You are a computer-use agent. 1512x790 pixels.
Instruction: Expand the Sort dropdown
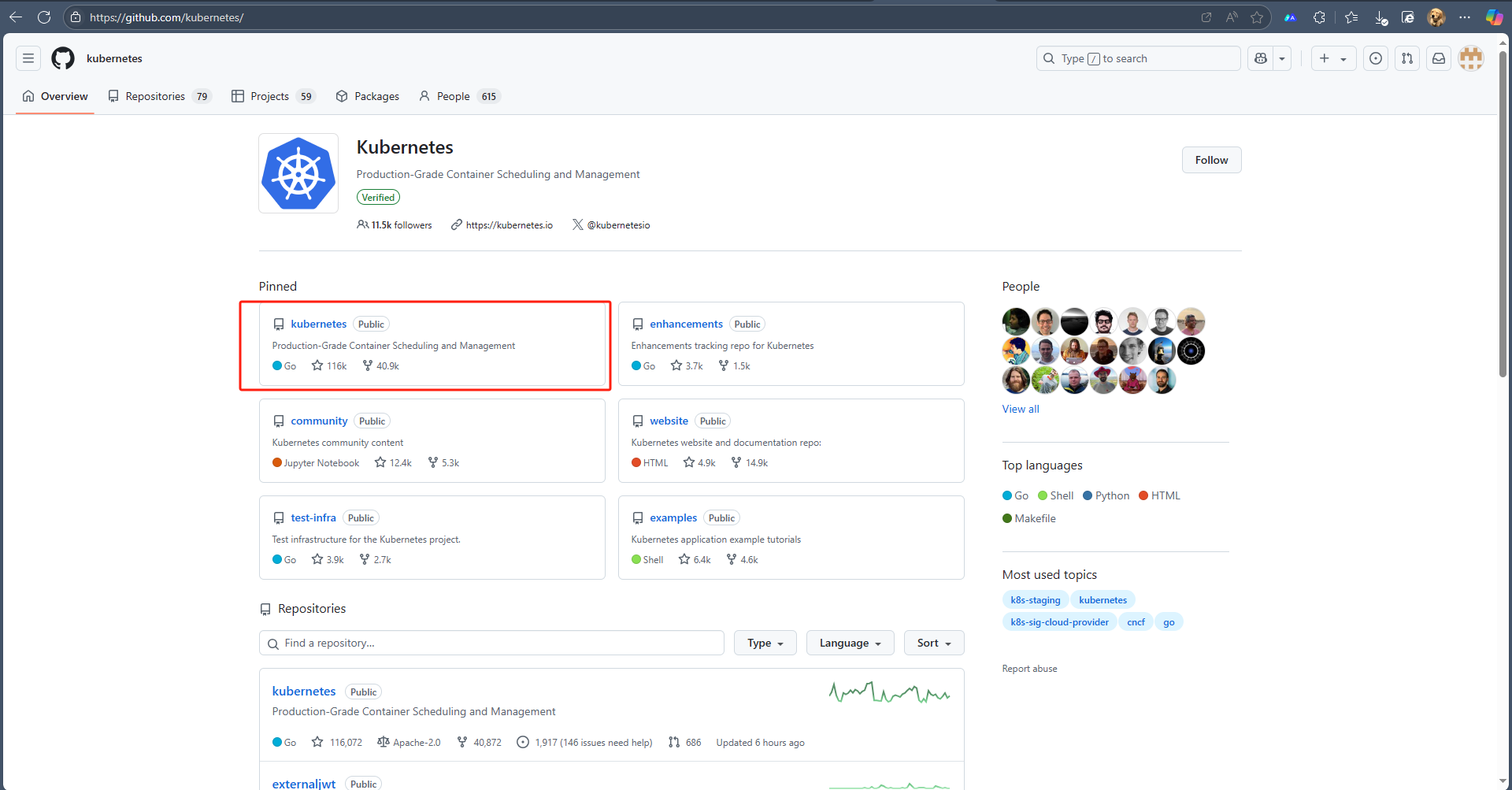934,643
